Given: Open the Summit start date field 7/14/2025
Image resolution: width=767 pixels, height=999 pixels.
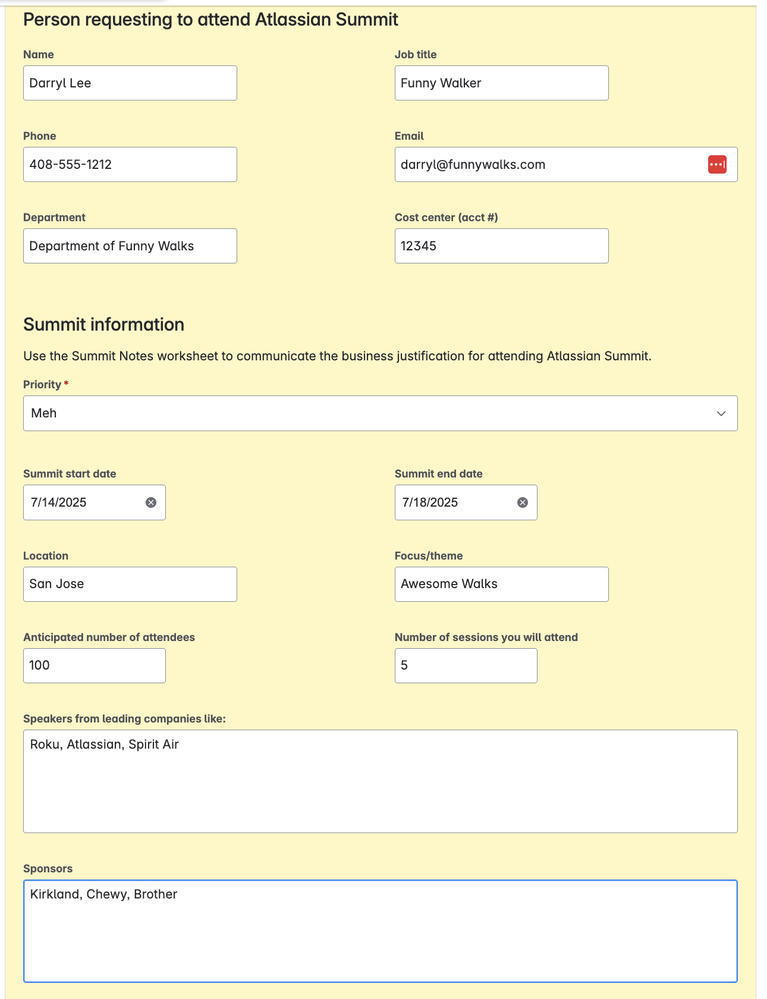Looking at the screenshot, I should click(94, 502).
